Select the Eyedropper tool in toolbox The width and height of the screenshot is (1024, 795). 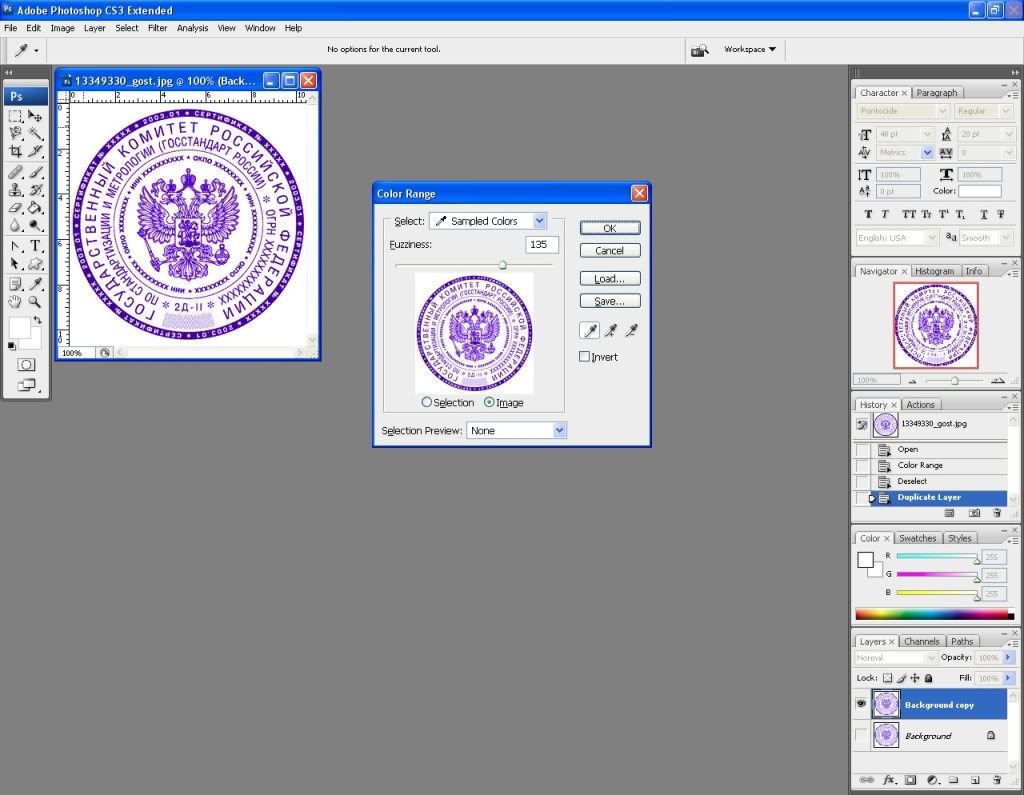[35, 284]
